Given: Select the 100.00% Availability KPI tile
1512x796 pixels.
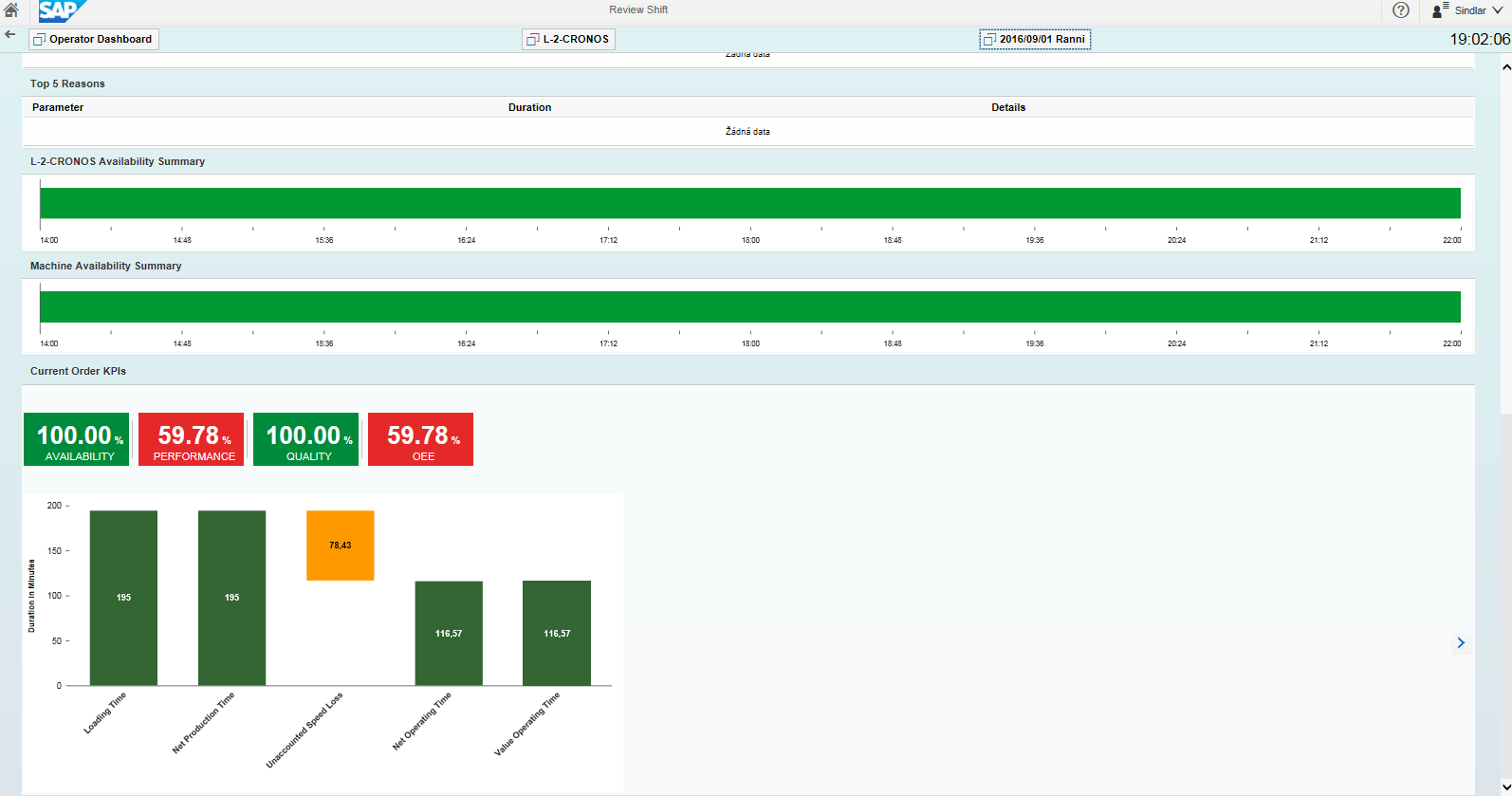Looking at the screenshot, I should coord(76,439).
